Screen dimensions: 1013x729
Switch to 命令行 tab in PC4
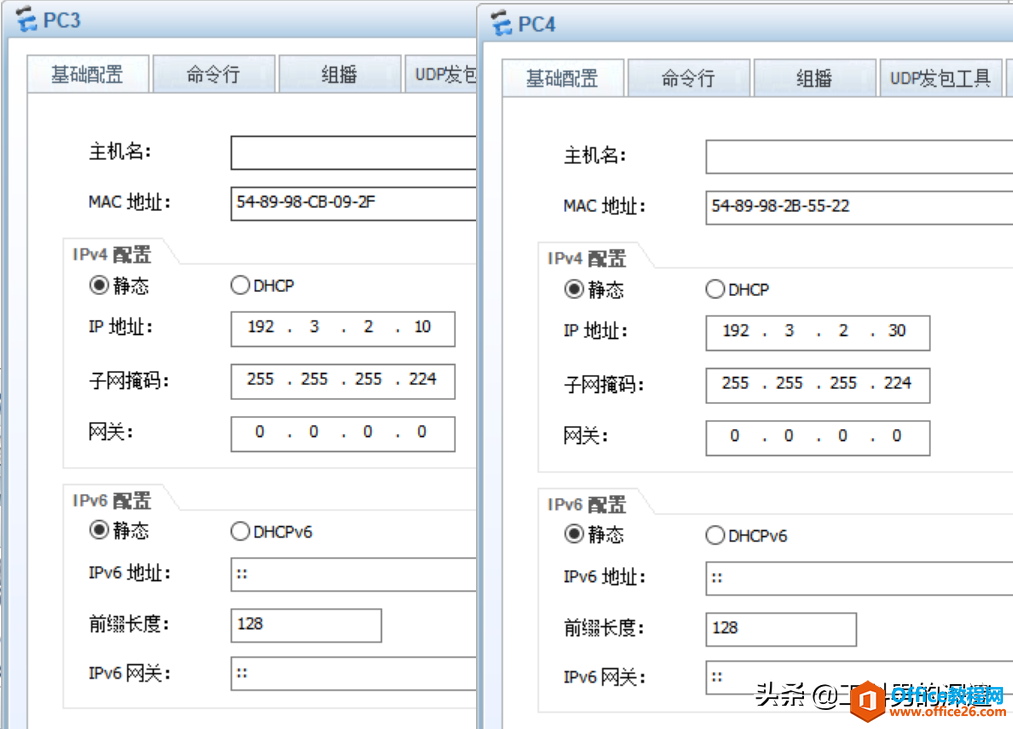[688, 78]
